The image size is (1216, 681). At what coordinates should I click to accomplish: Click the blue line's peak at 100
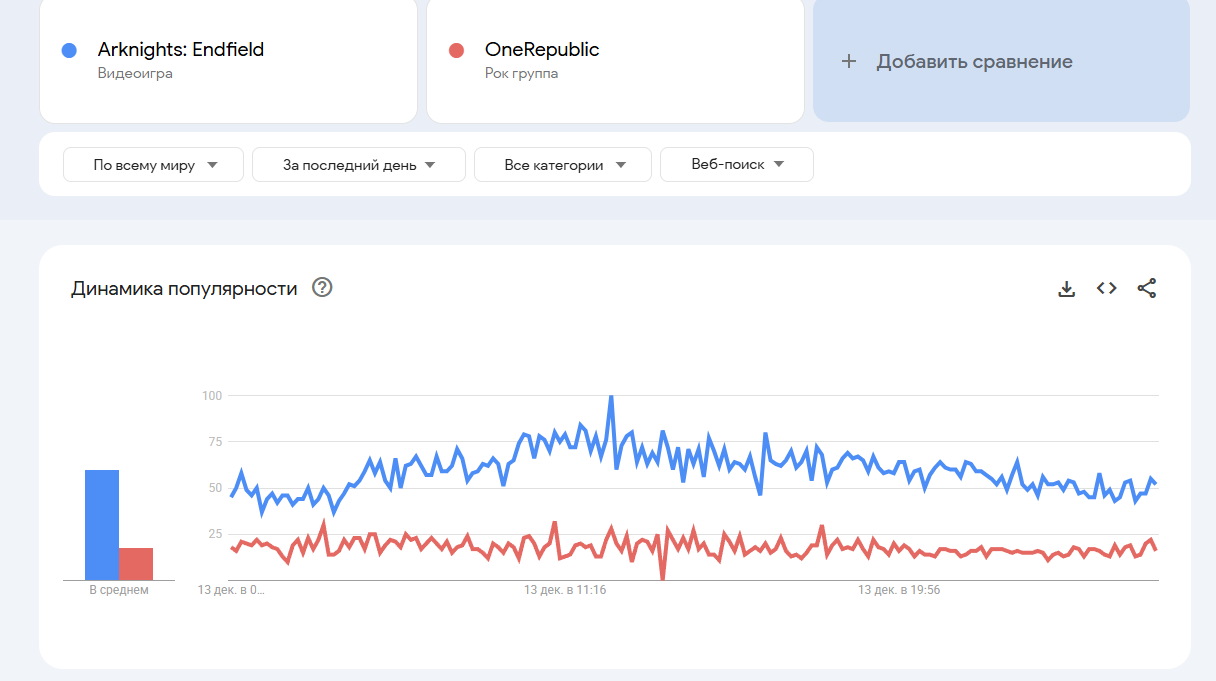coord(611,397)
